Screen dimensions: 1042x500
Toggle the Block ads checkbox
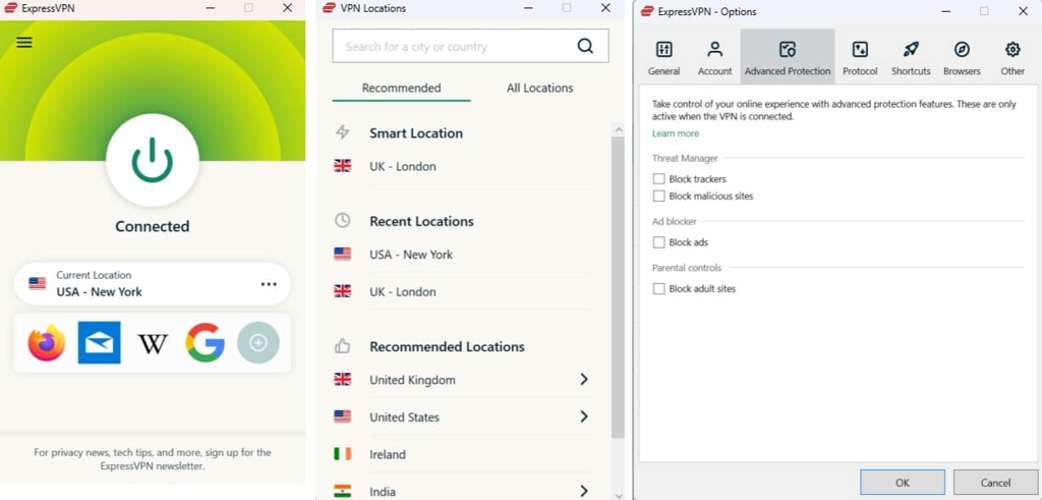click(x=659, y=242)
